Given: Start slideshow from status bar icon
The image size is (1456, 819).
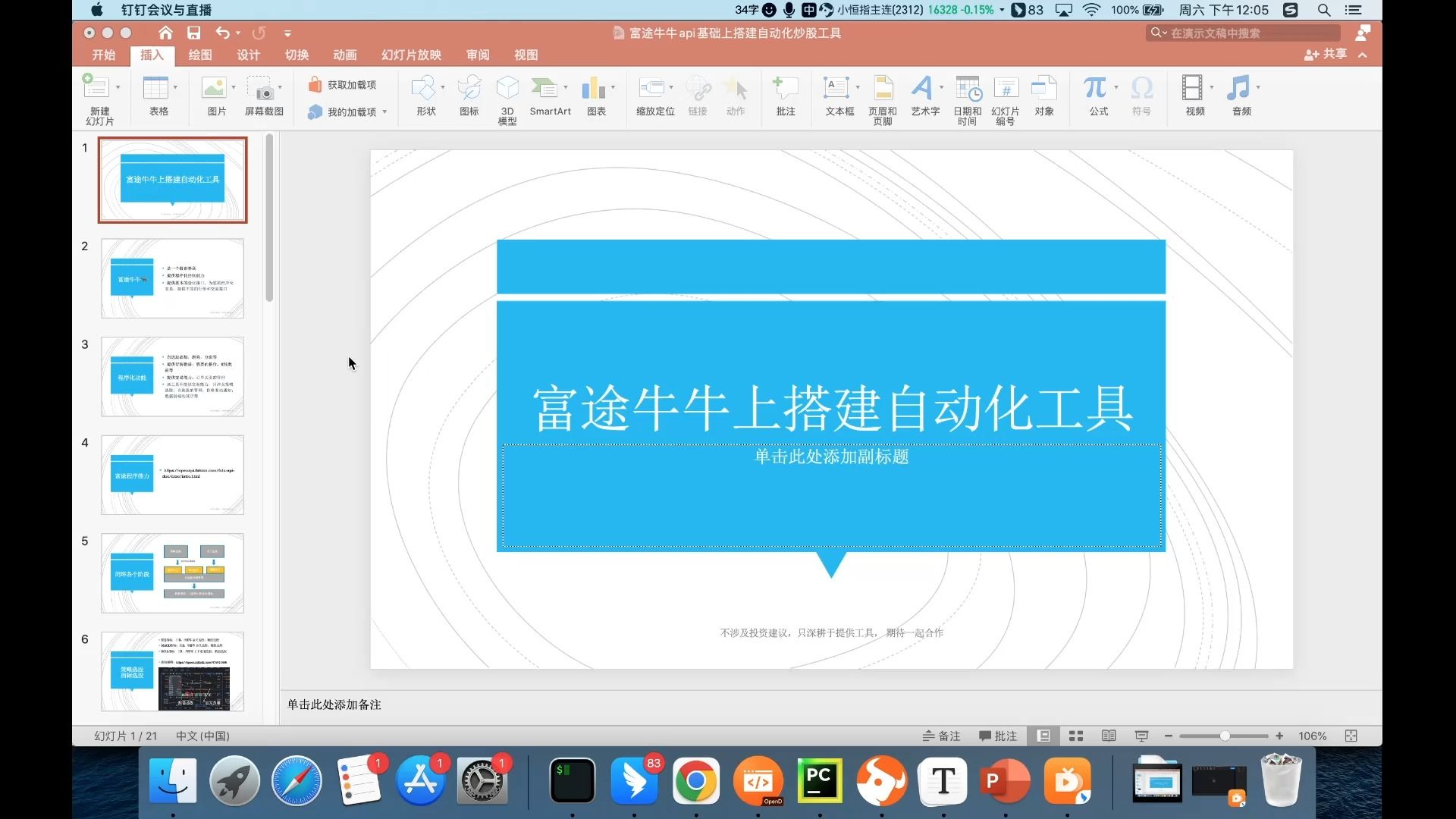Looking at the screenshot, I should (1141, 736).
